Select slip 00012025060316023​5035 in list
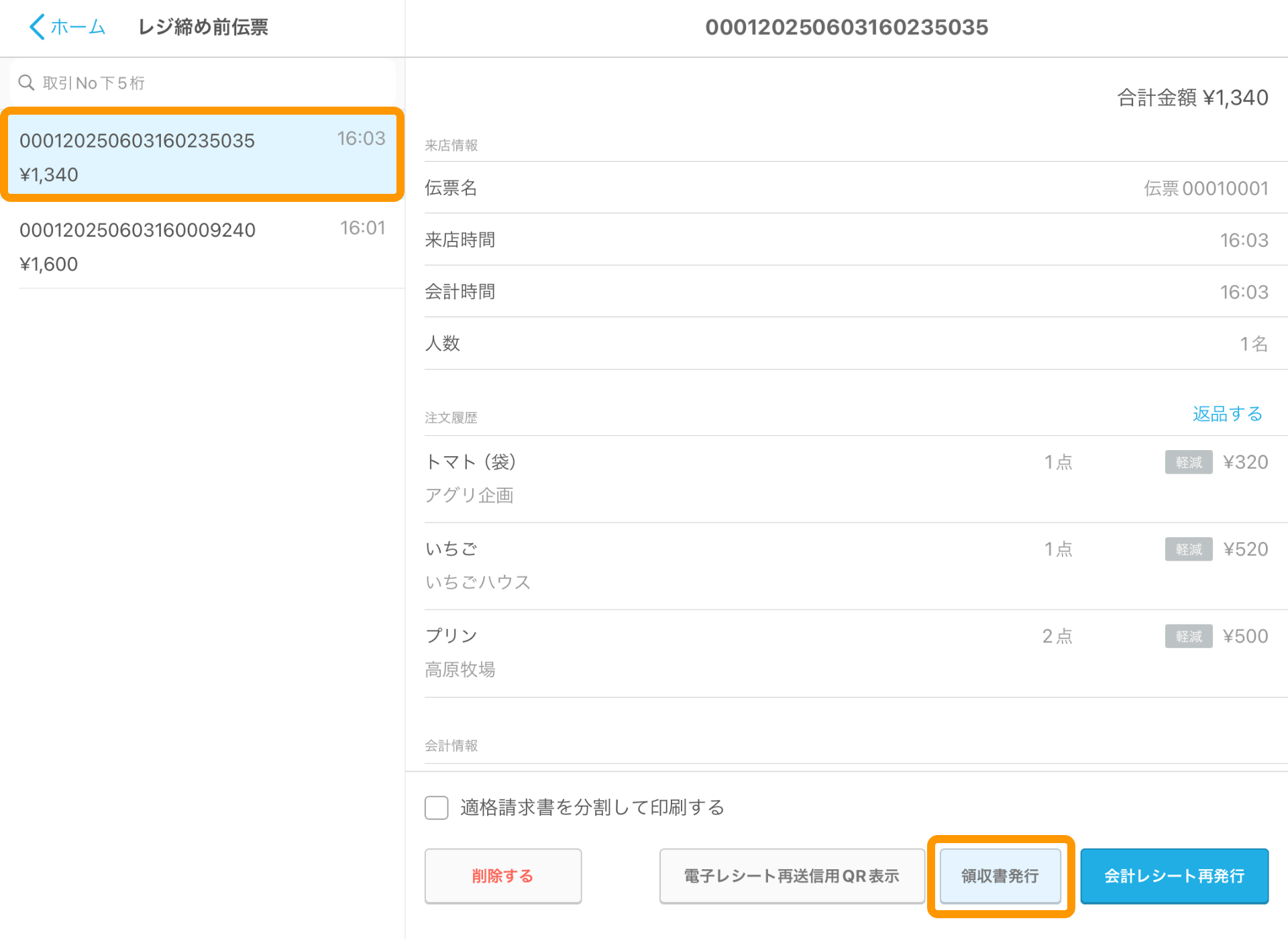 point(203,155)
